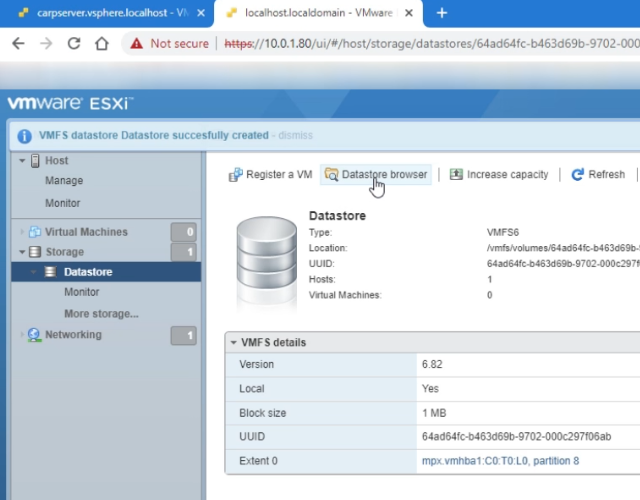Viewport: 640px width, 500px height.
Task: Click the Not secure warning triangle icon
Action: pos(137,43)
